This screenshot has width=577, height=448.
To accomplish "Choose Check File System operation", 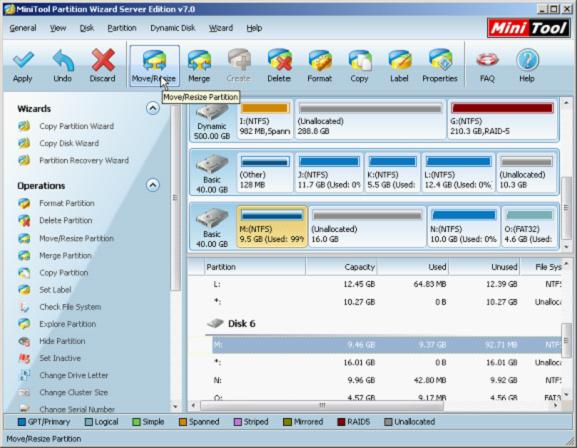I will [x=70, y=307].
